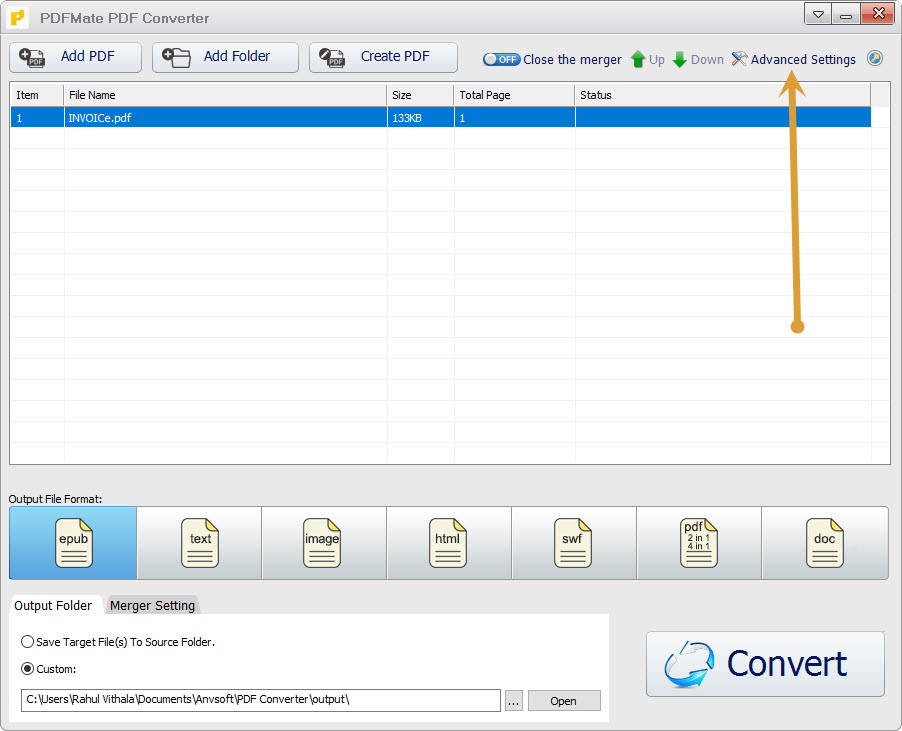902x731 pixels.
Task: Open Advanced Settings
Action: point(794,59)
